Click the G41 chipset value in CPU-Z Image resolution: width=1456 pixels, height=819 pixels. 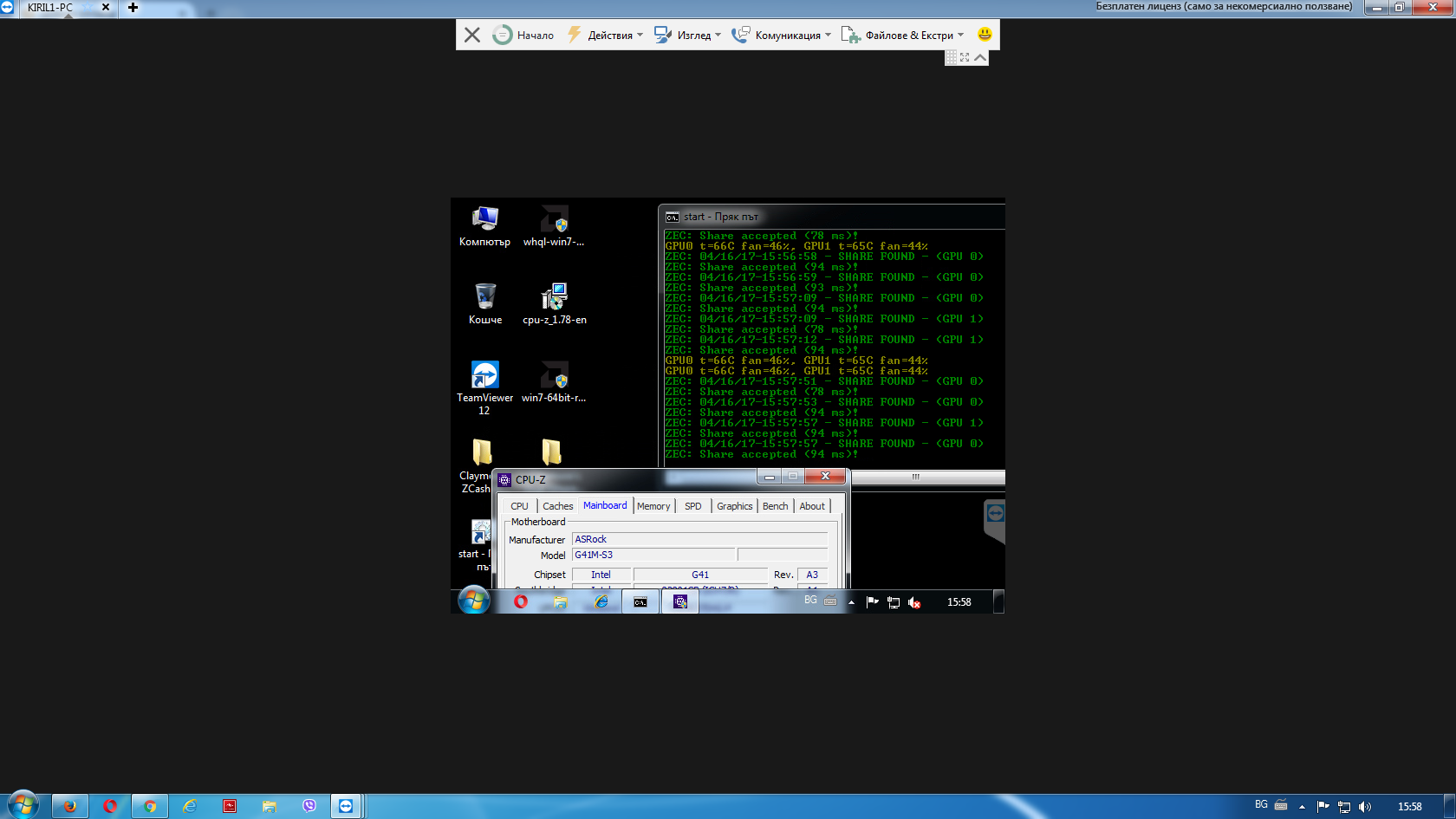[700, 575]
